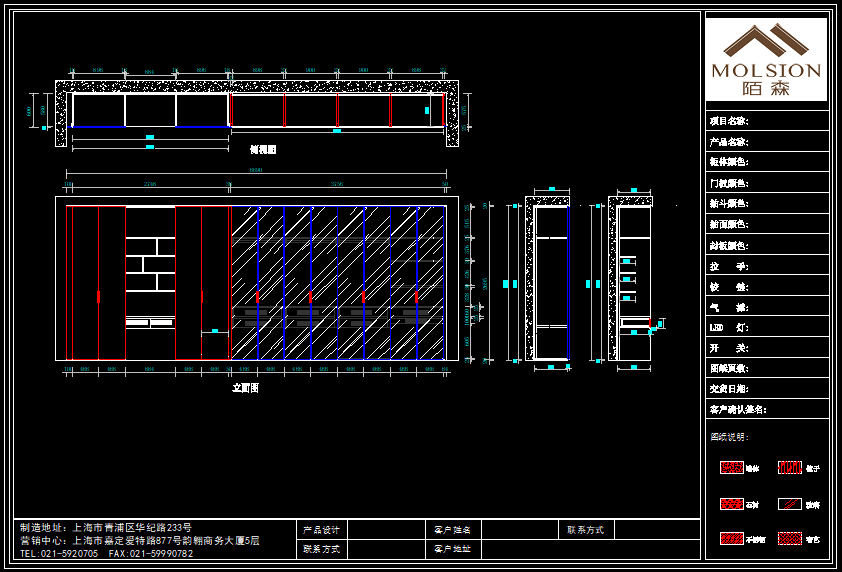Click the 客户地址 cell in bottom table
The height and width of the screenshot is (572, 842).
pyautogui.click(x=453, y=549)
